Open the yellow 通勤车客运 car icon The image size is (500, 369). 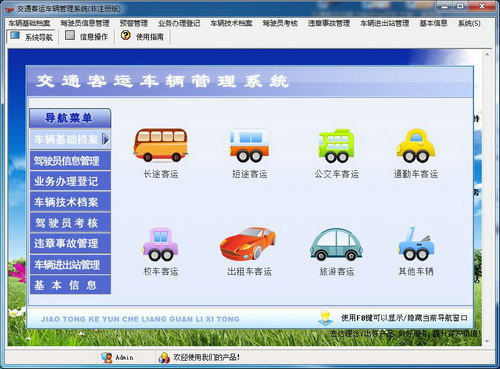(416, 146)
